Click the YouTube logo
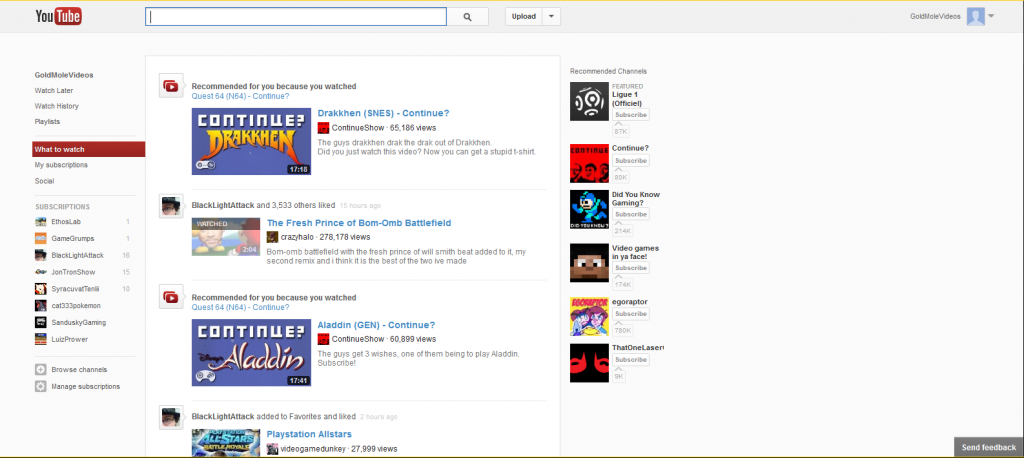The height and width of the screenshot is (458, 1024). coord(57,17)
